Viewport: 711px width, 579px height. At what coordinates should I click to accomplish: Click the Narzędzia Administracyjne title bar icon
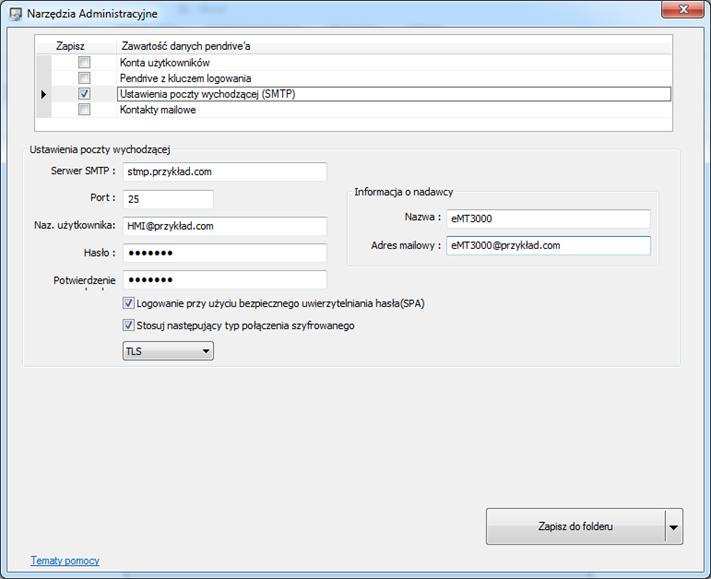pos(15,14)
